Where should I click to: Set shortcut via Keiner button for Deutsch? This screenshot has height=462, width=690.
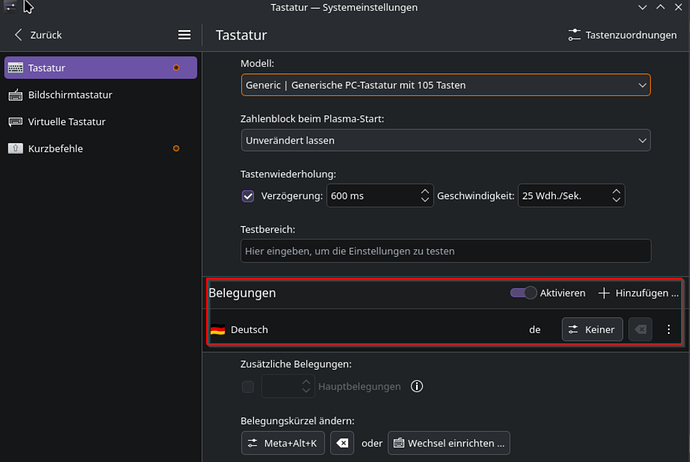592,330
